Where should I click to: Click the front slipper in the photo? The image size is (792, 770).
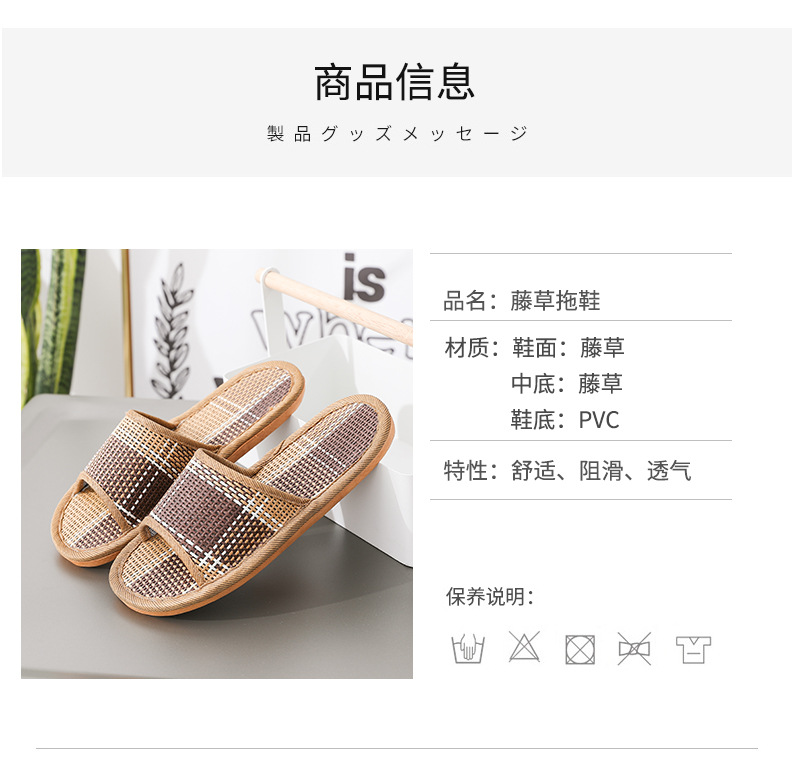[x=251, y=505]
